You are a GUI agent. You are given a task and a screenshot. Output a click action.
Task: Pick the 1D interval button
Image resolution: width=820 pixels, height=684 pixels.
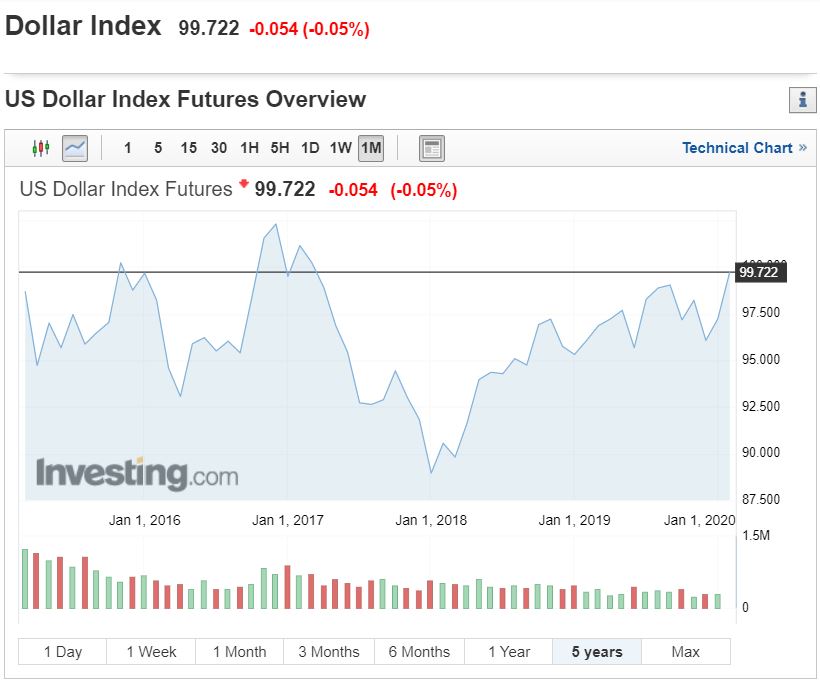click(310, 148)
